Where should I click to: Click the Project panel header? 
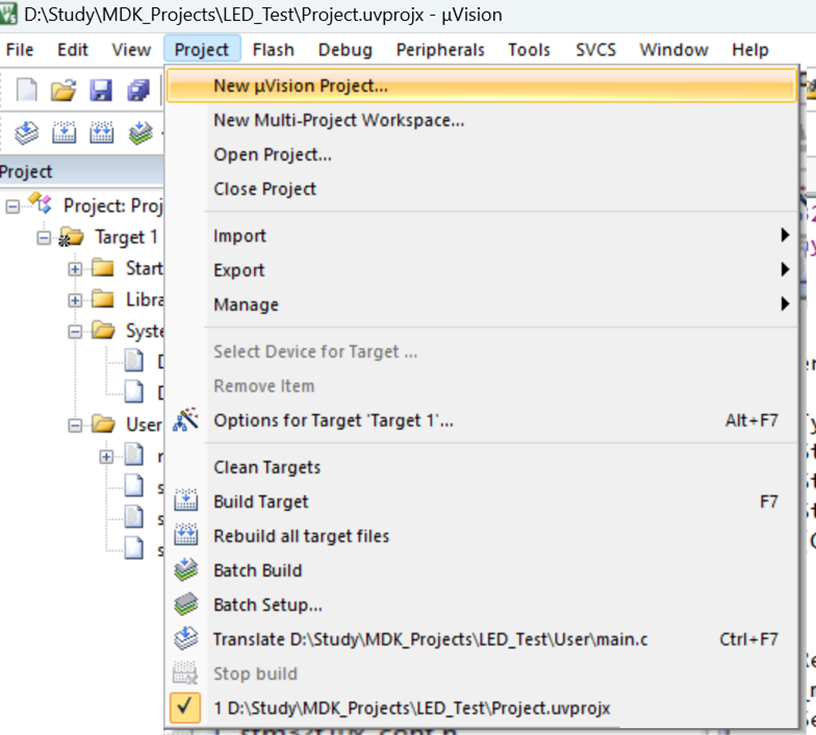pyautogui.click(x=82, y=171)
